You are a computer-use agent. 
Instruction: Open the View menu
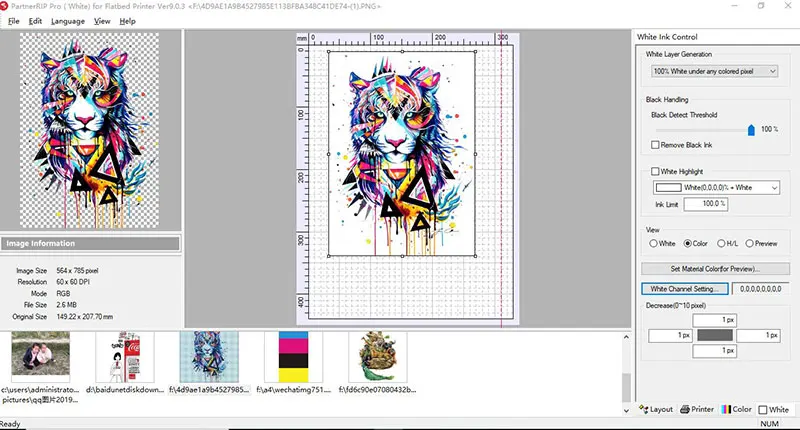click(102, 21)
